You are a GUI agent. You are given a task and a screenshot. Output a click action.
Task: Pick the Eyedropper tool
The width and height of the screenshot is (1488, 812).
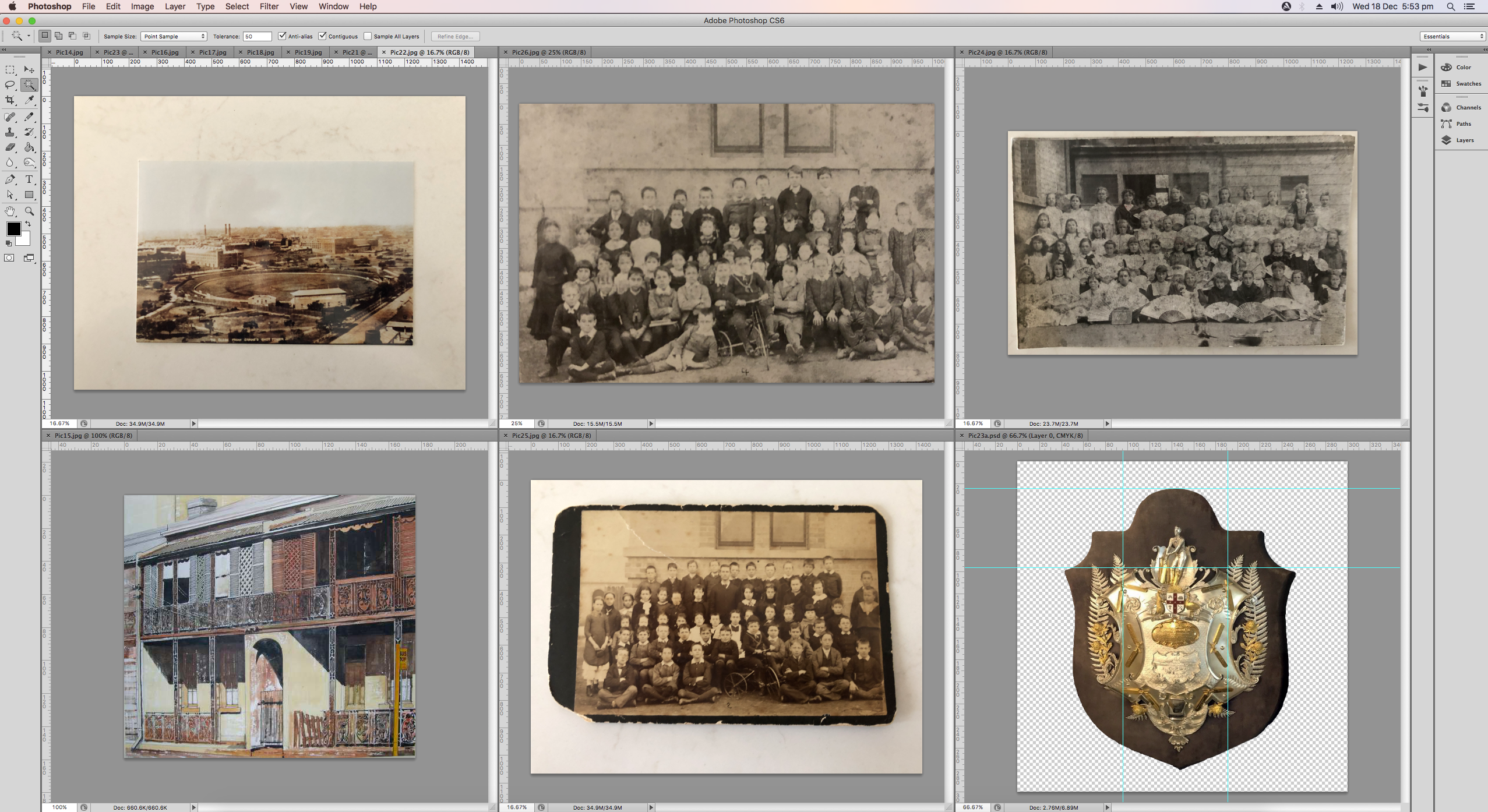pyautogui.click(x=29, y=100)
